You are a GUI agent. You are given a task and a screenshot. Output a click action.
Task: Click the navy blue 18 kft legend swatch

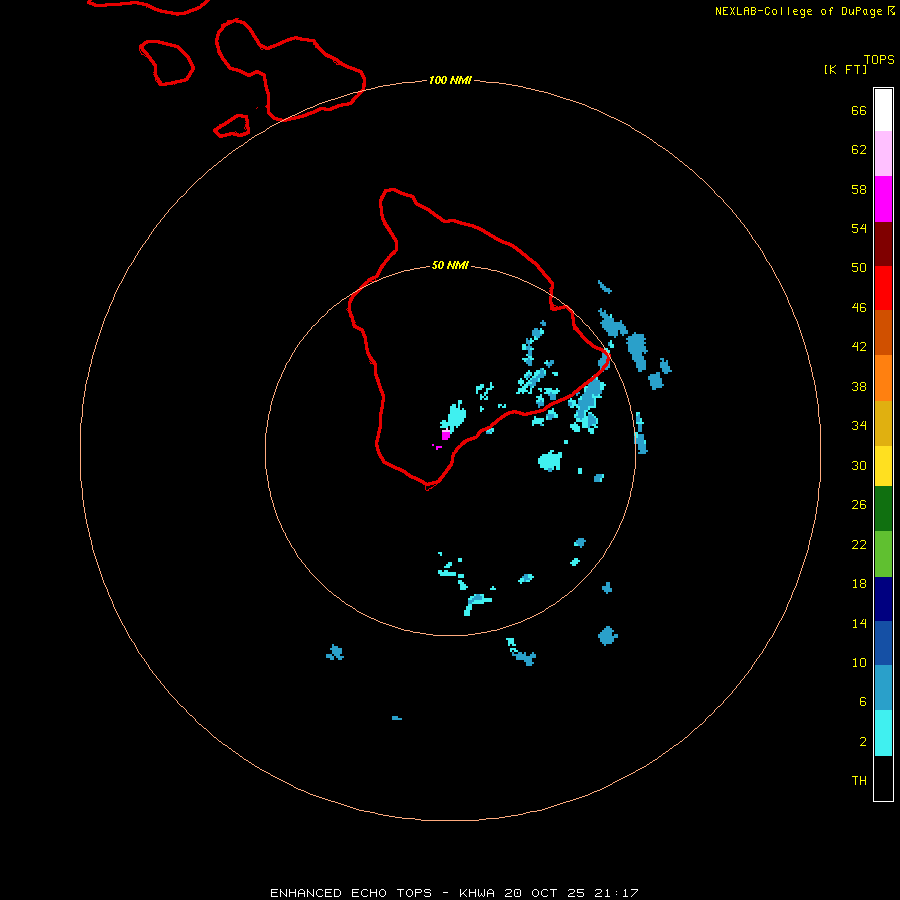[x=883, y=599]
